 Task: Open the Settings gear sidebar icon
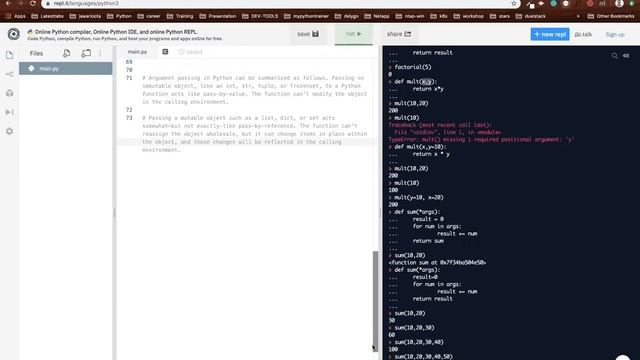click(10, 131)
